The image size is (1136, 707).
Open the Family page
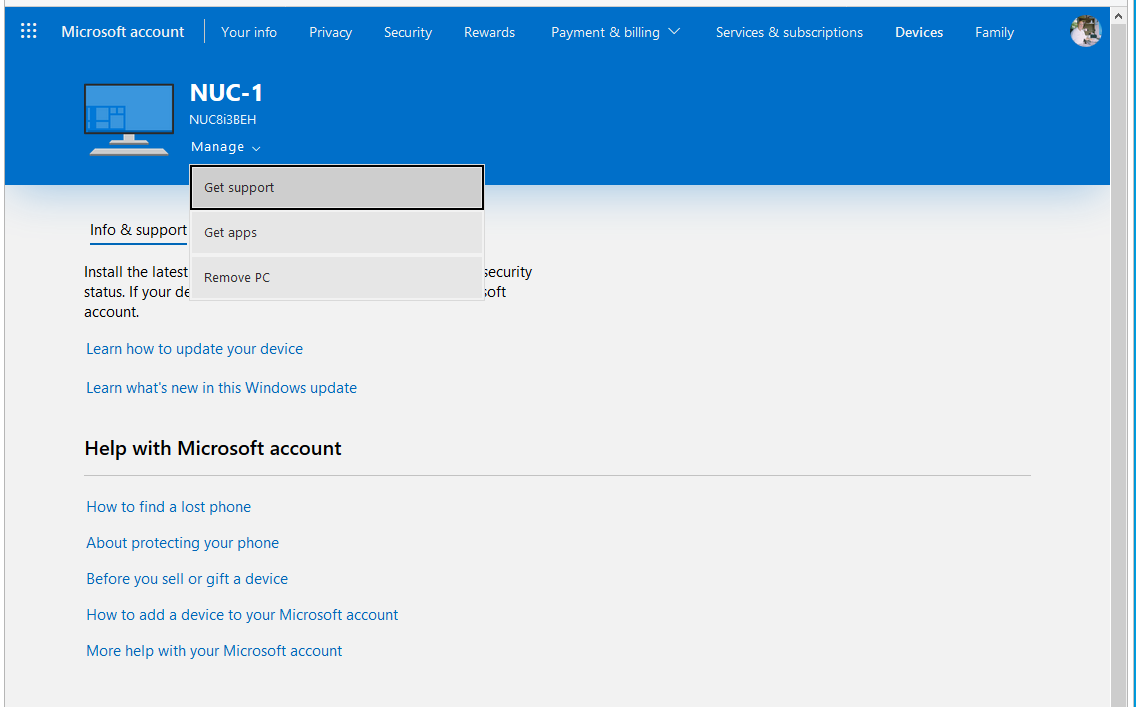point(994,33)
